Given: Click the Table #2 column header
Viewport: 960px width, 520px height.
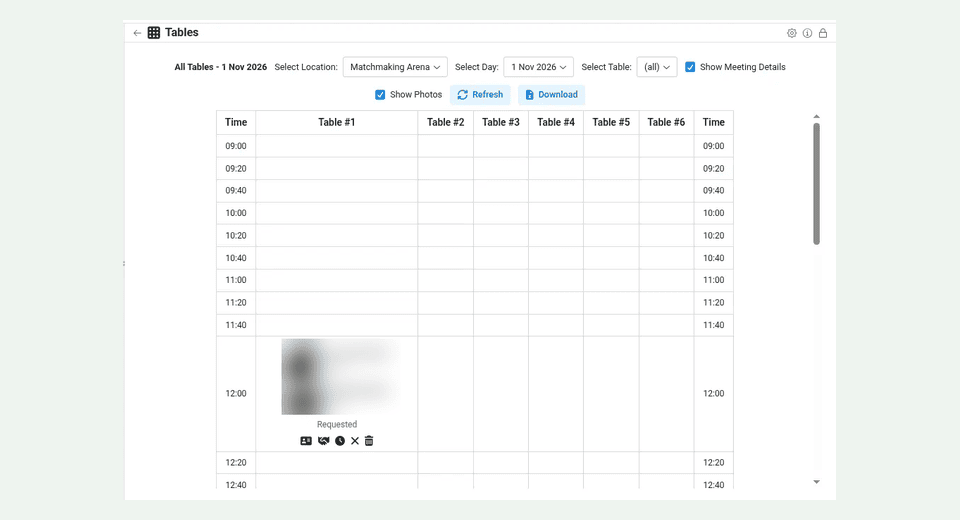Looking at the screenshot, I should pyautogui.click(x=446, y=122).
